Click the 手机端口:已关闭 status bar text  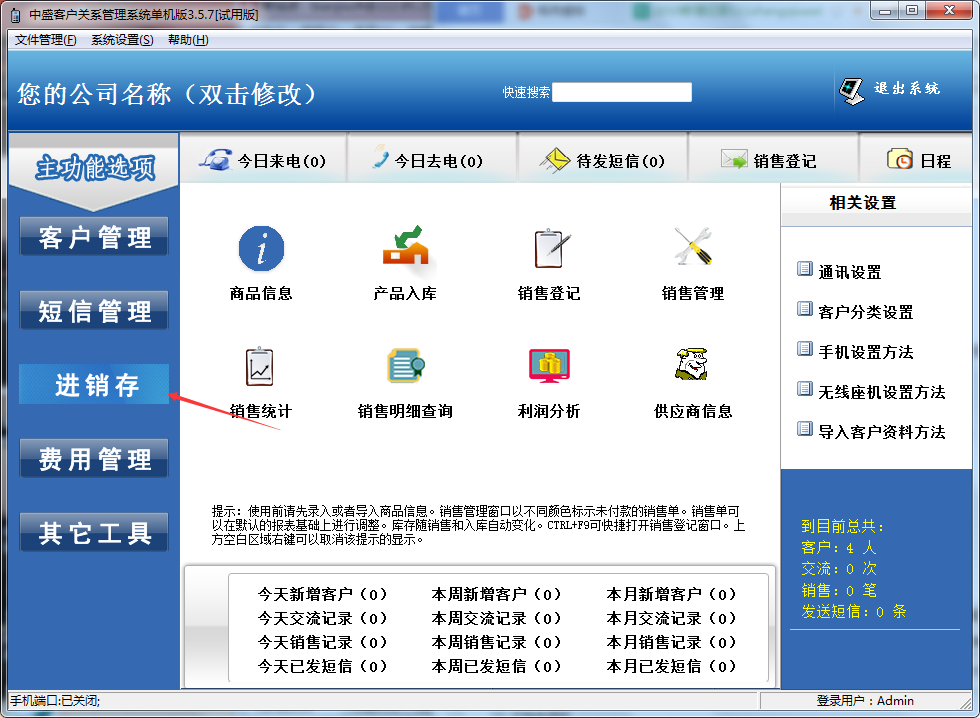coord(55,701)
